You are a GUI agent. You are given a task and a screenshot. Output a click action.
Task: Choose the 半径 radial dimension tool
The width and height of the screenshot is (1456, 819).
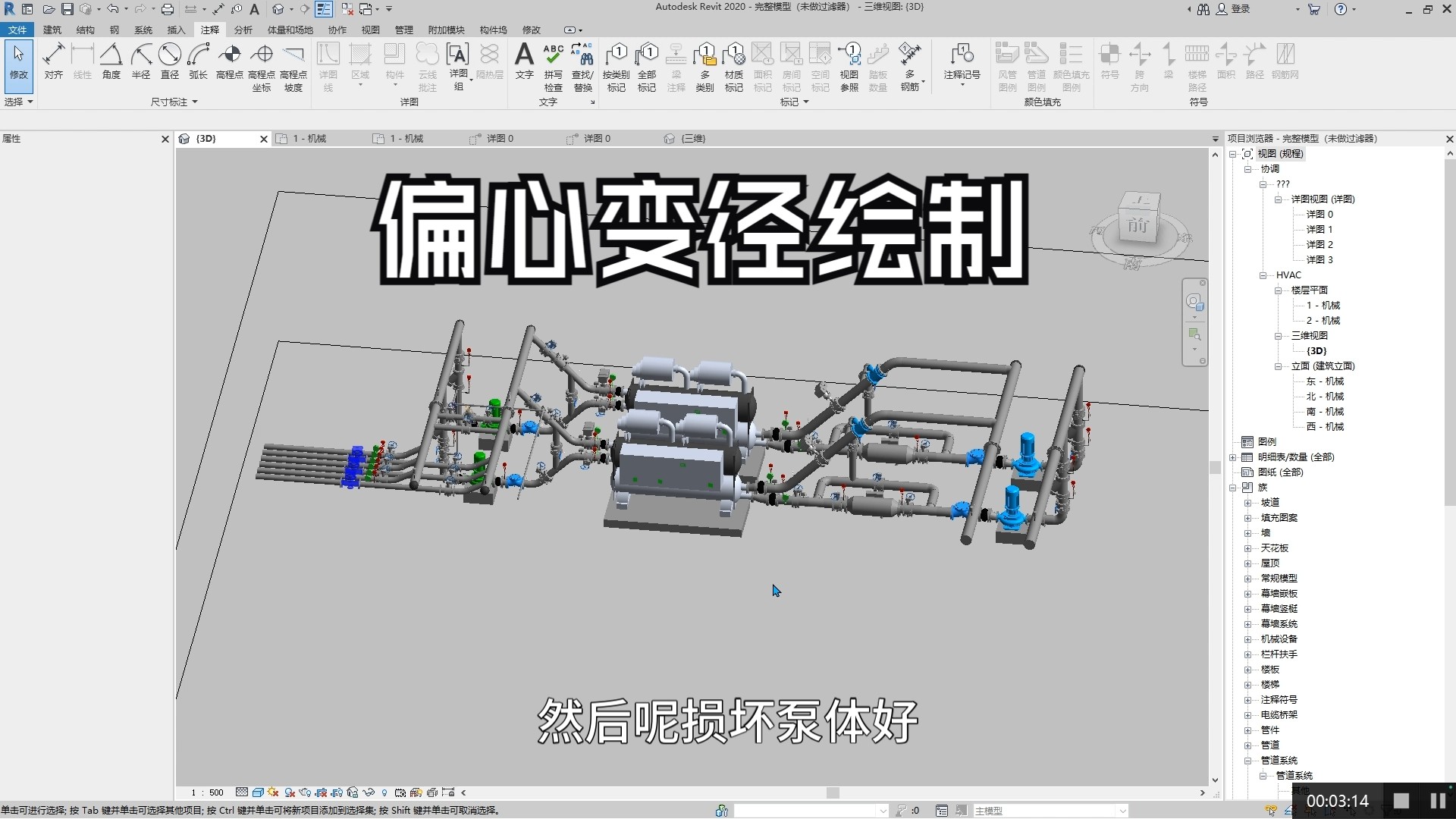coord(141,61)
